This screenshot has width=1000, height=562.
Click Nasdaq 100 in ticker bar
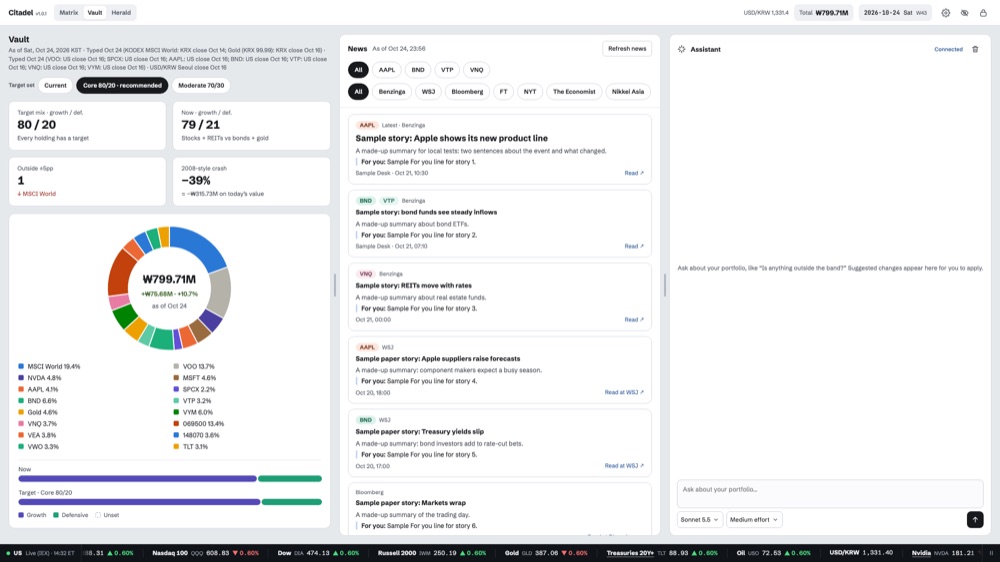click(205, 553)
